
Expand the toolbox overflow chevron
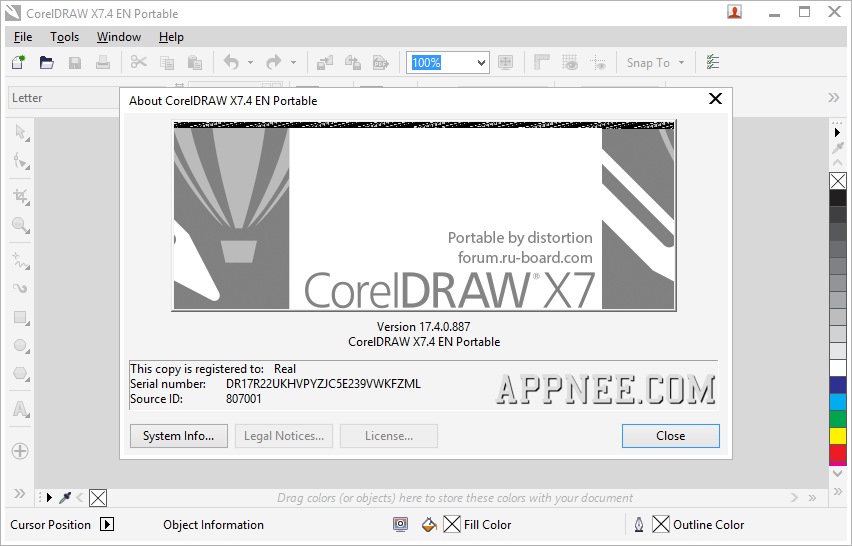(x=20, y=493)
